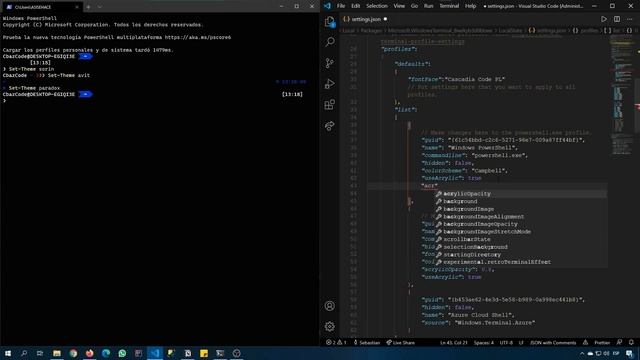
Task: Click the feedback icon in VS Code status bar
Action: 619,342
